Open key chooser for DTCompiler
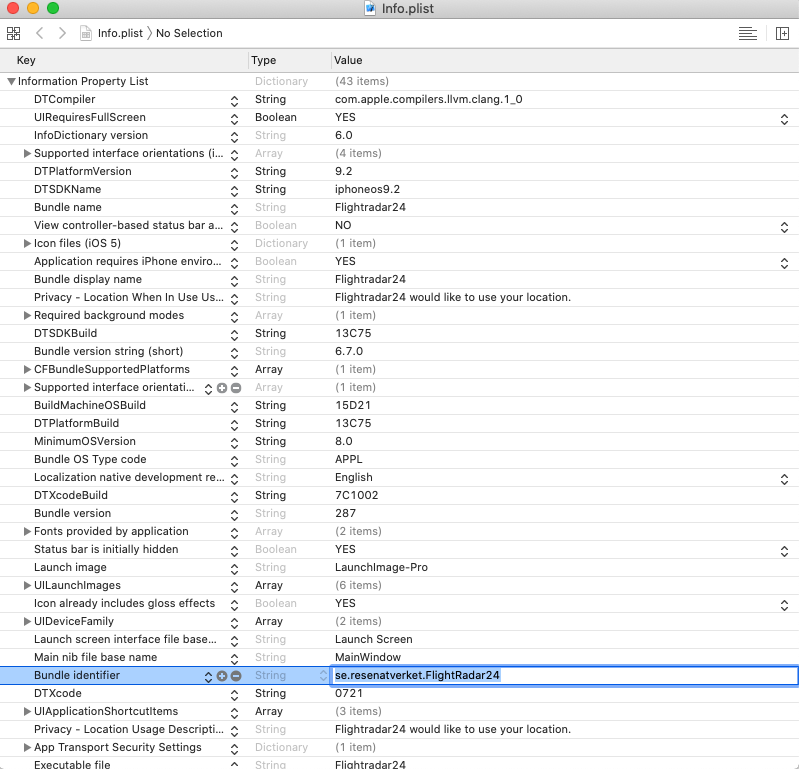 (234, 101)
